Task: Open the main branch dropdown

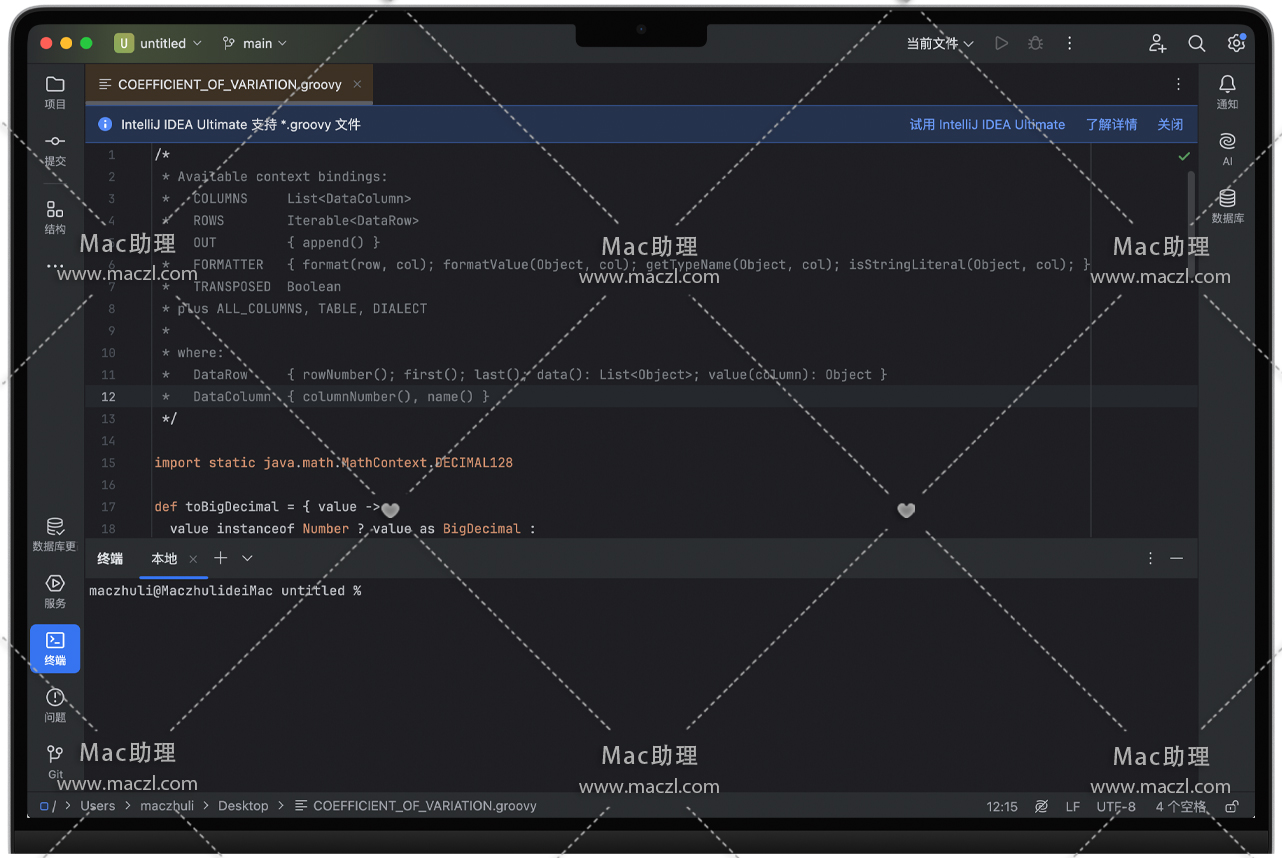Action: [x=255, y=43]
